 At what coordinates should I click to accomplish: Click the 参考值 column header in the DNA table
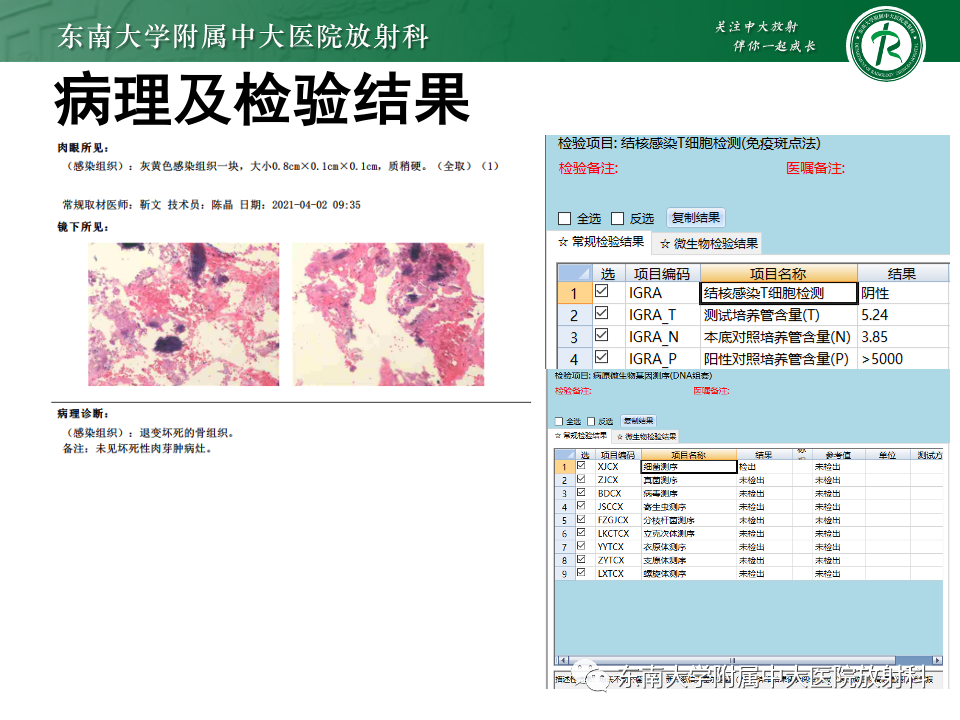(839, 455)
